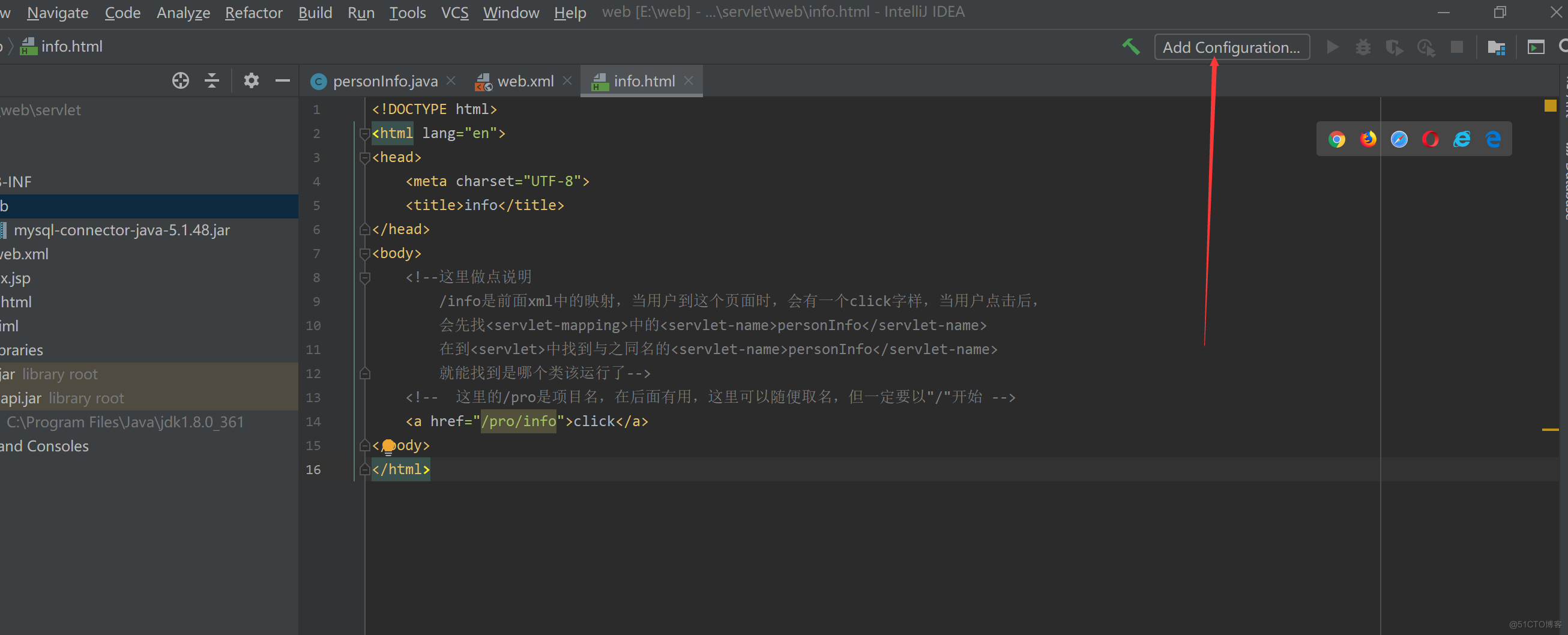Open the Build menu
This screenshot has height=635, width=1568.
(315, 12)
